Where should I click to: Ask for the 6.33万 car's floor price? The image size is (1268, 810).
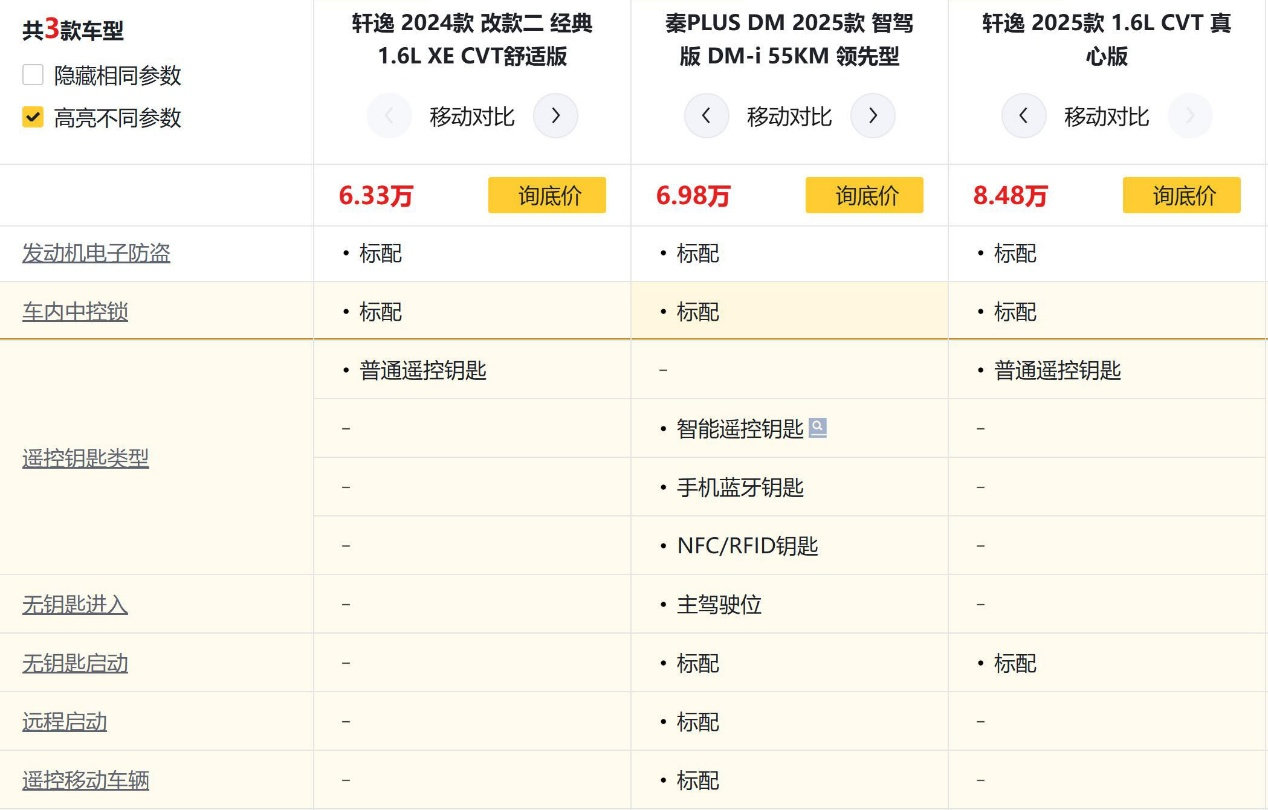coord(547,195)
